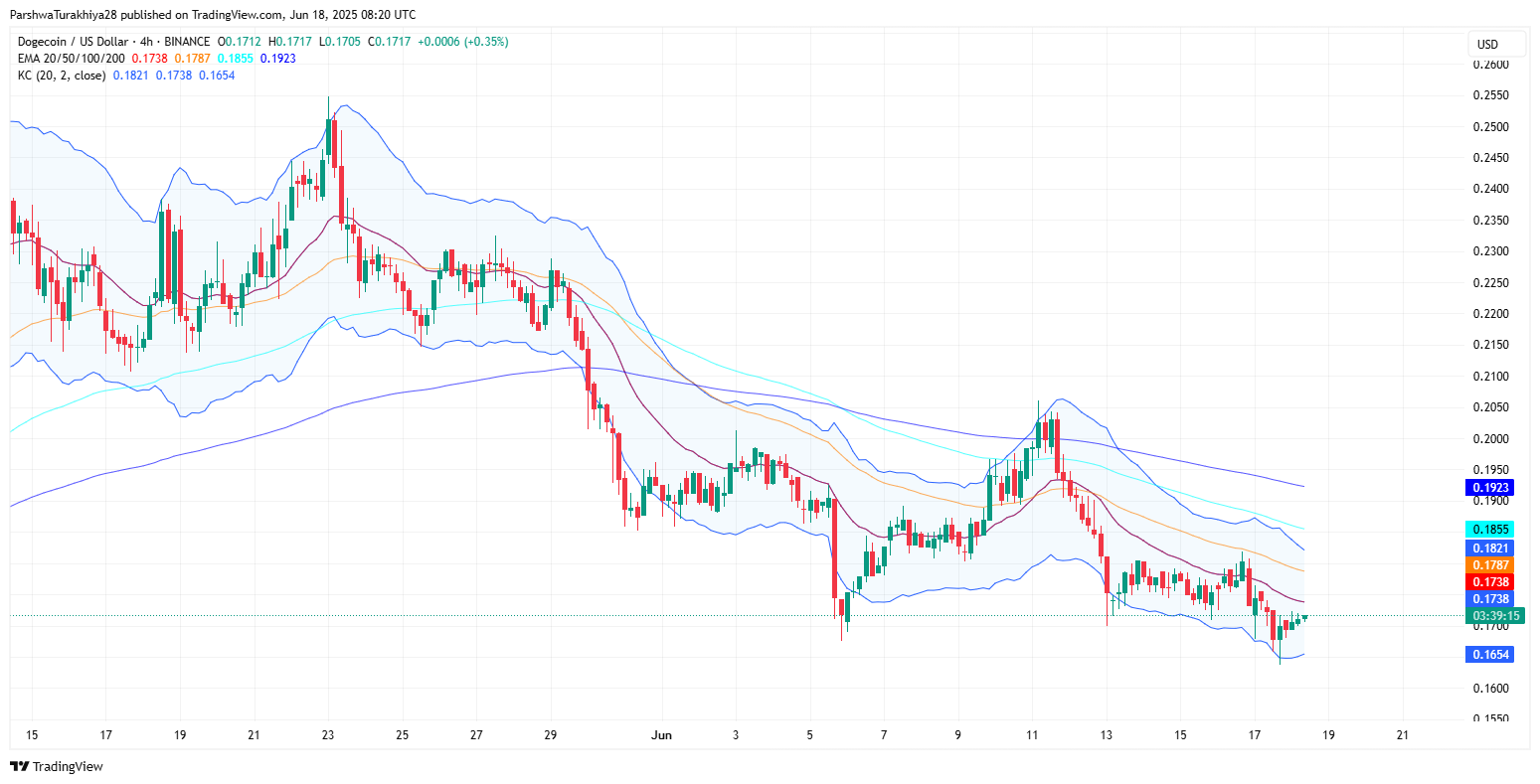Viewport: 1540px width, 784px height.
Task: Select the EMA 20/50/100/200 indicator legend
Action: (x=71, y=59)
